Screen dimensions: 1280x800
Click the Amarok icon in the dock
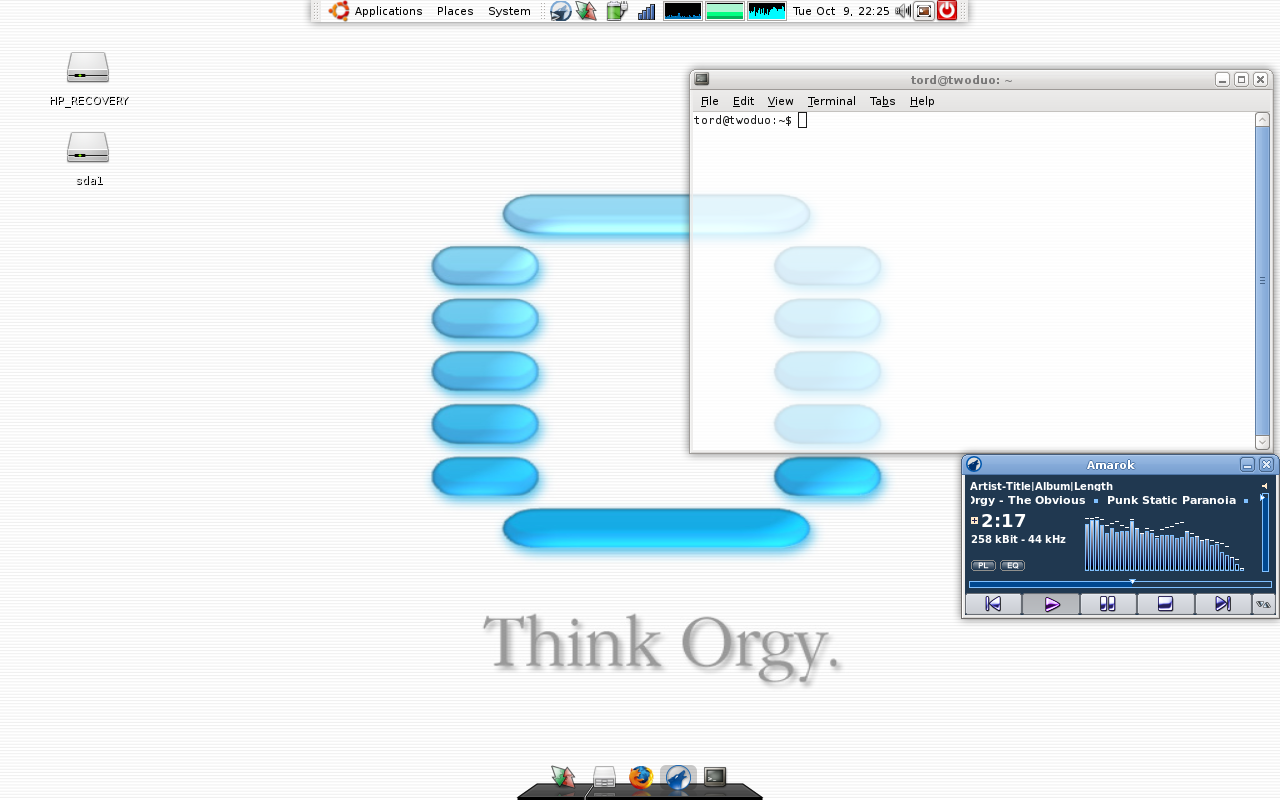click(678, 777)
